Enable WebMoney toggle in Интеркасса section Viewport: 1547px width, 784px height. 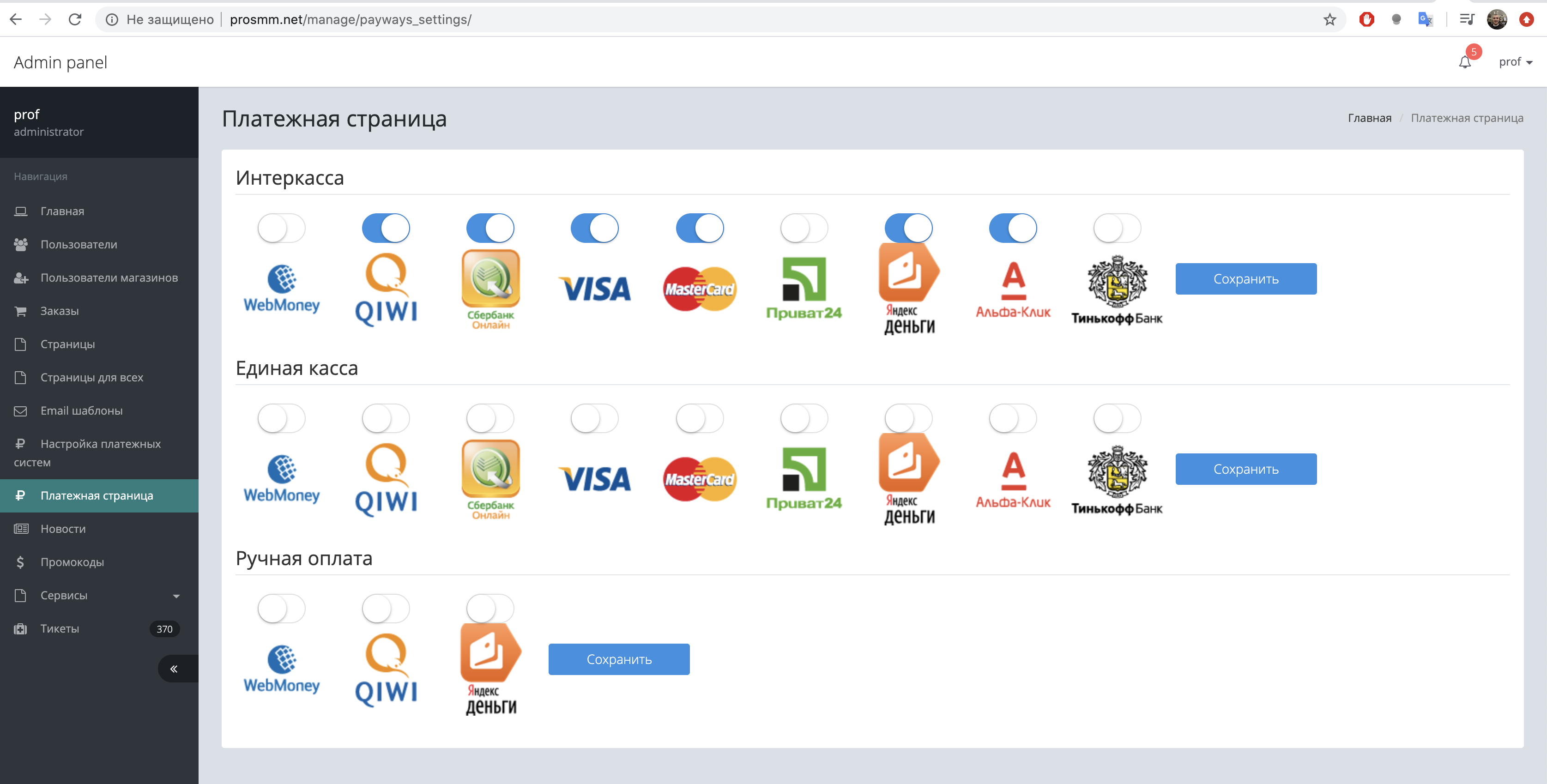click(282, 229)
